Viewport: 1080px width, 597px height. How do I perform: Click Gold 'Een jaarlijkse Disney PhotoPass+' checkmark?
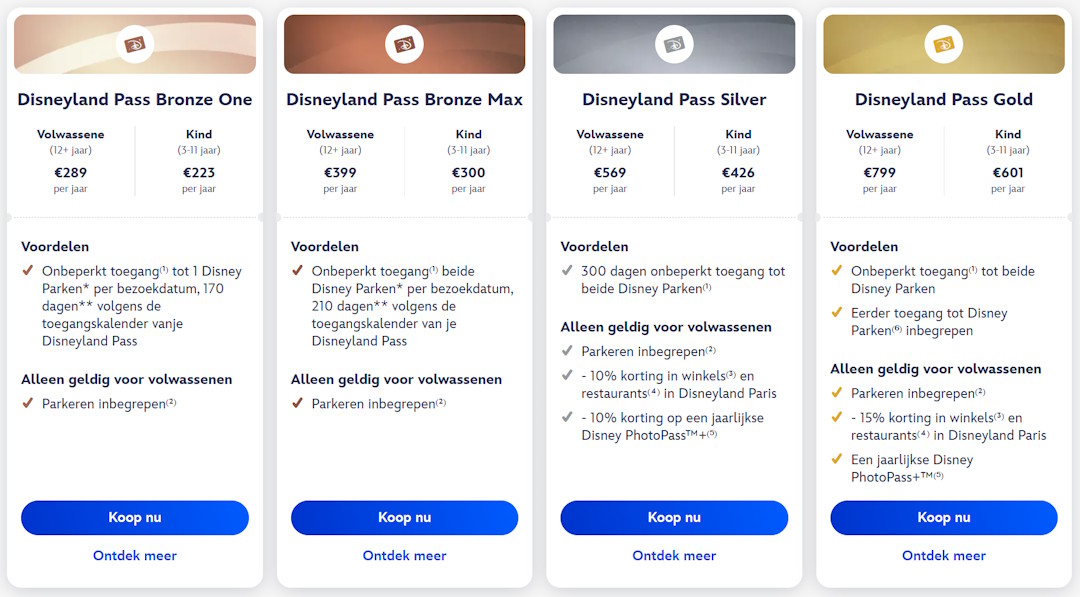837,460
